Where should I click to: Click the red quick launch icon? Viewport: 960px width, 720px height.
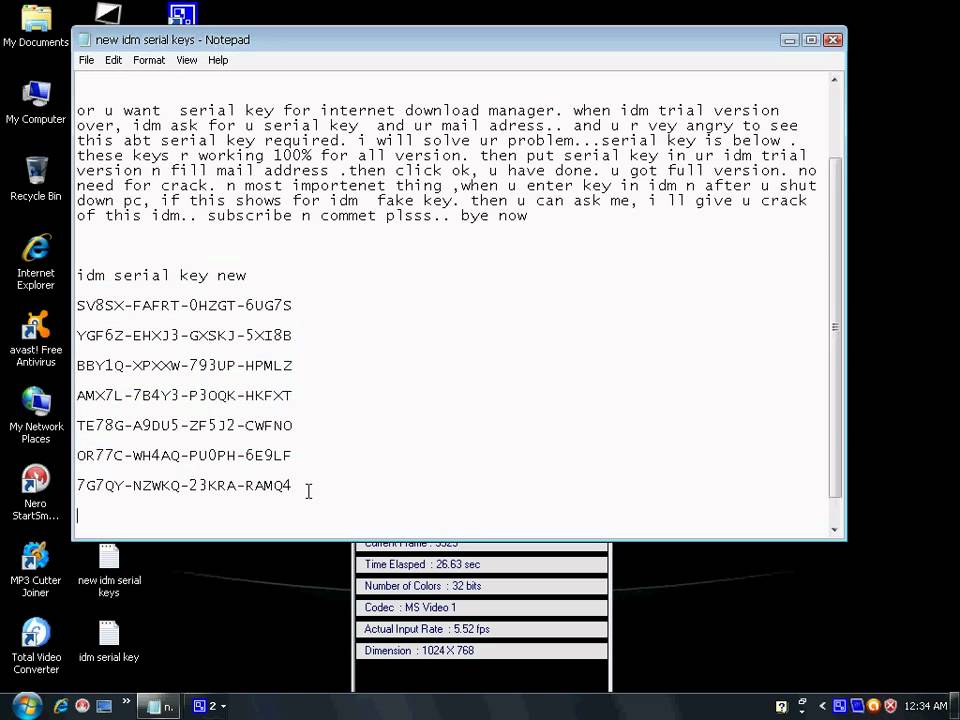(x=82, y=706)
